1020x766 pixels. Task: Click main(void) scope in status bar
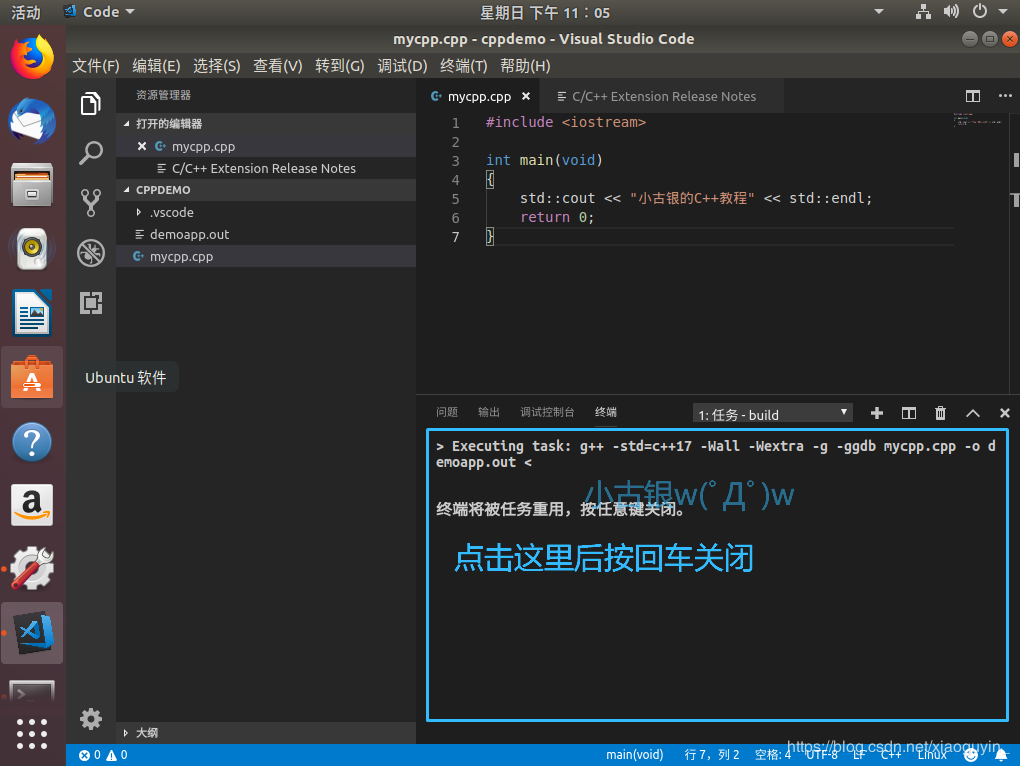click(x=634, y=755)
